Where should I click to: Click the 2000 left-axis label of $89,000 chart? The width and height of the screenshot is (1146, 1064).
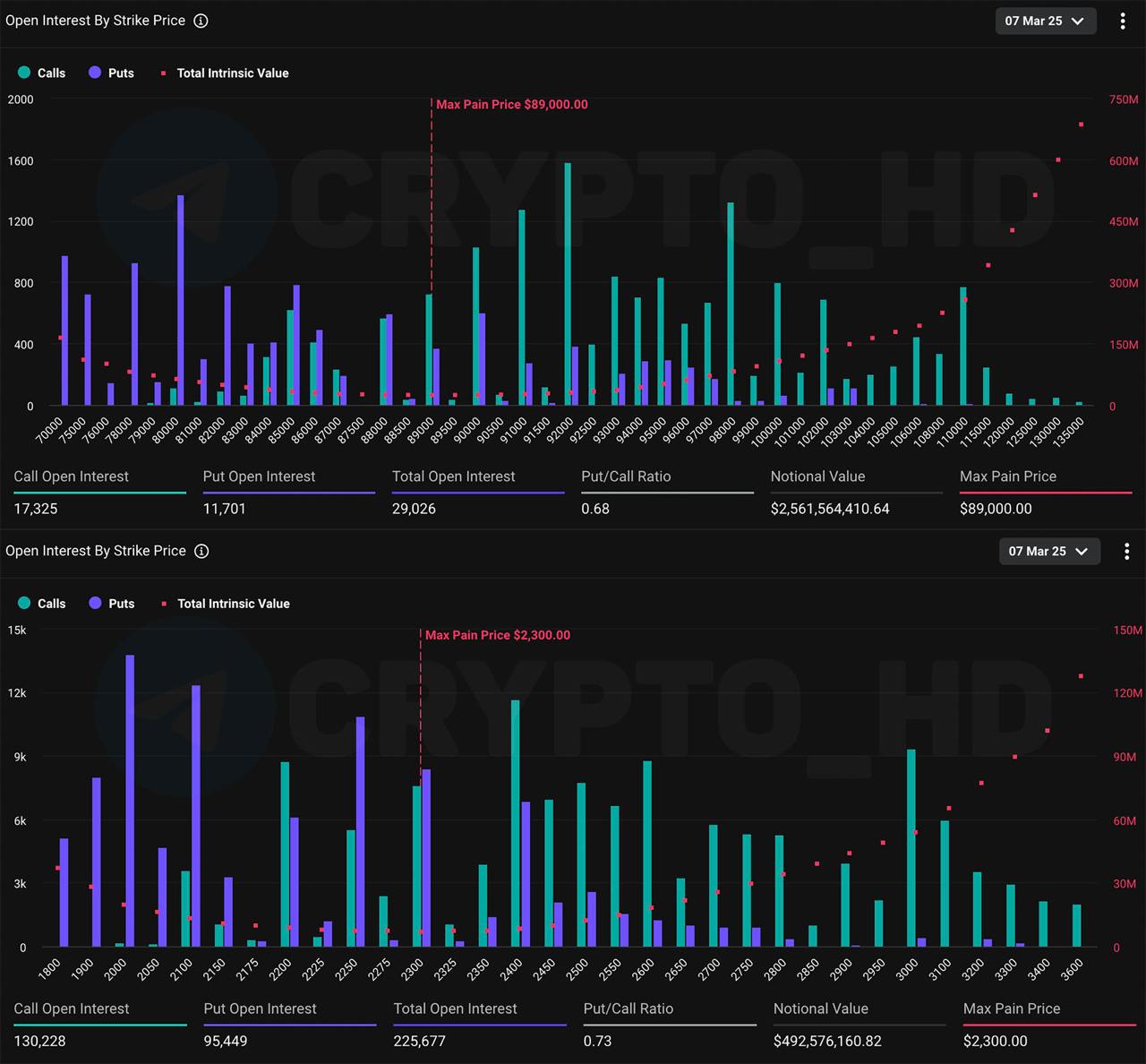coord(21,99)
